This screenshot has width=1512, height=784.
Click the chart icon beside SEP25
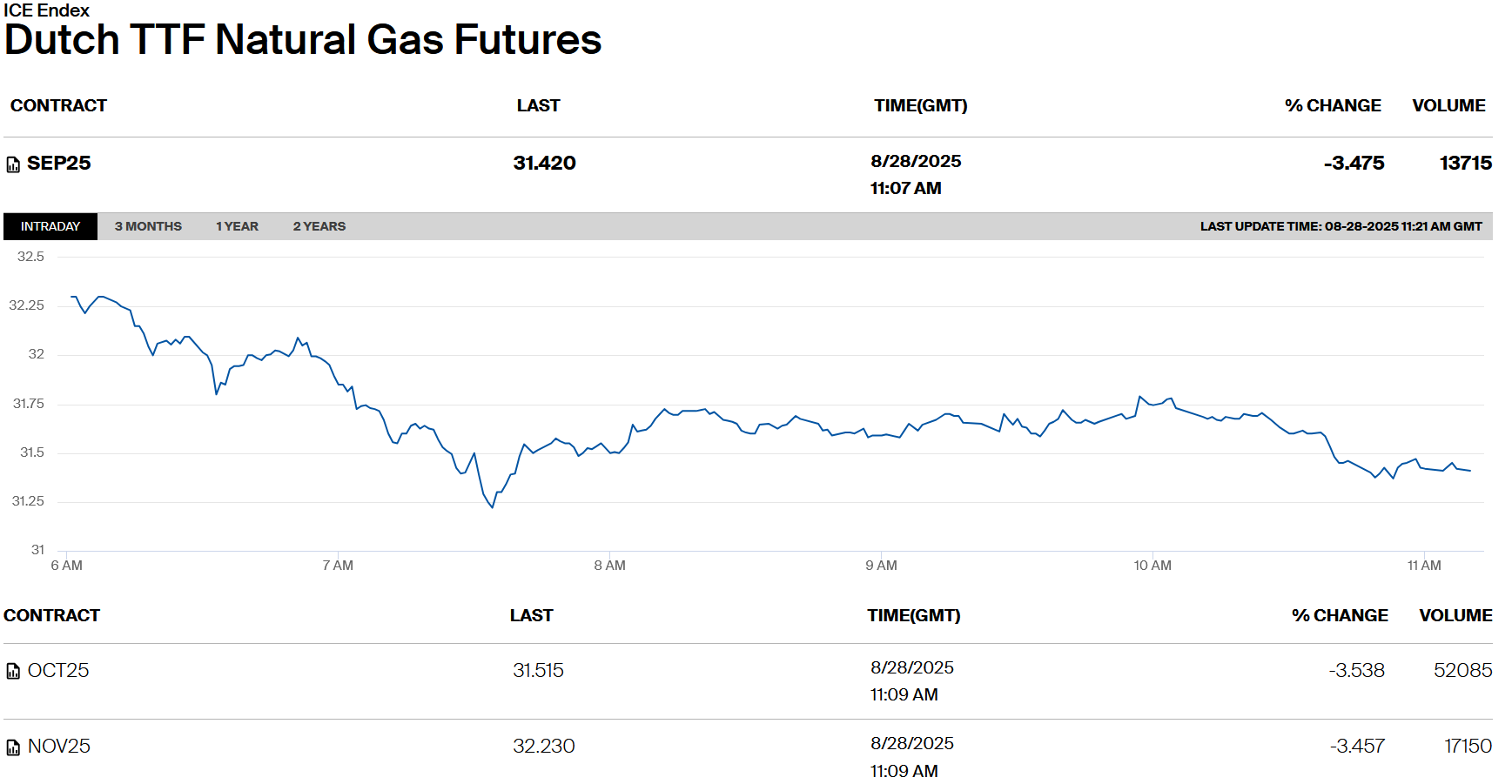(x=13, y=164)
